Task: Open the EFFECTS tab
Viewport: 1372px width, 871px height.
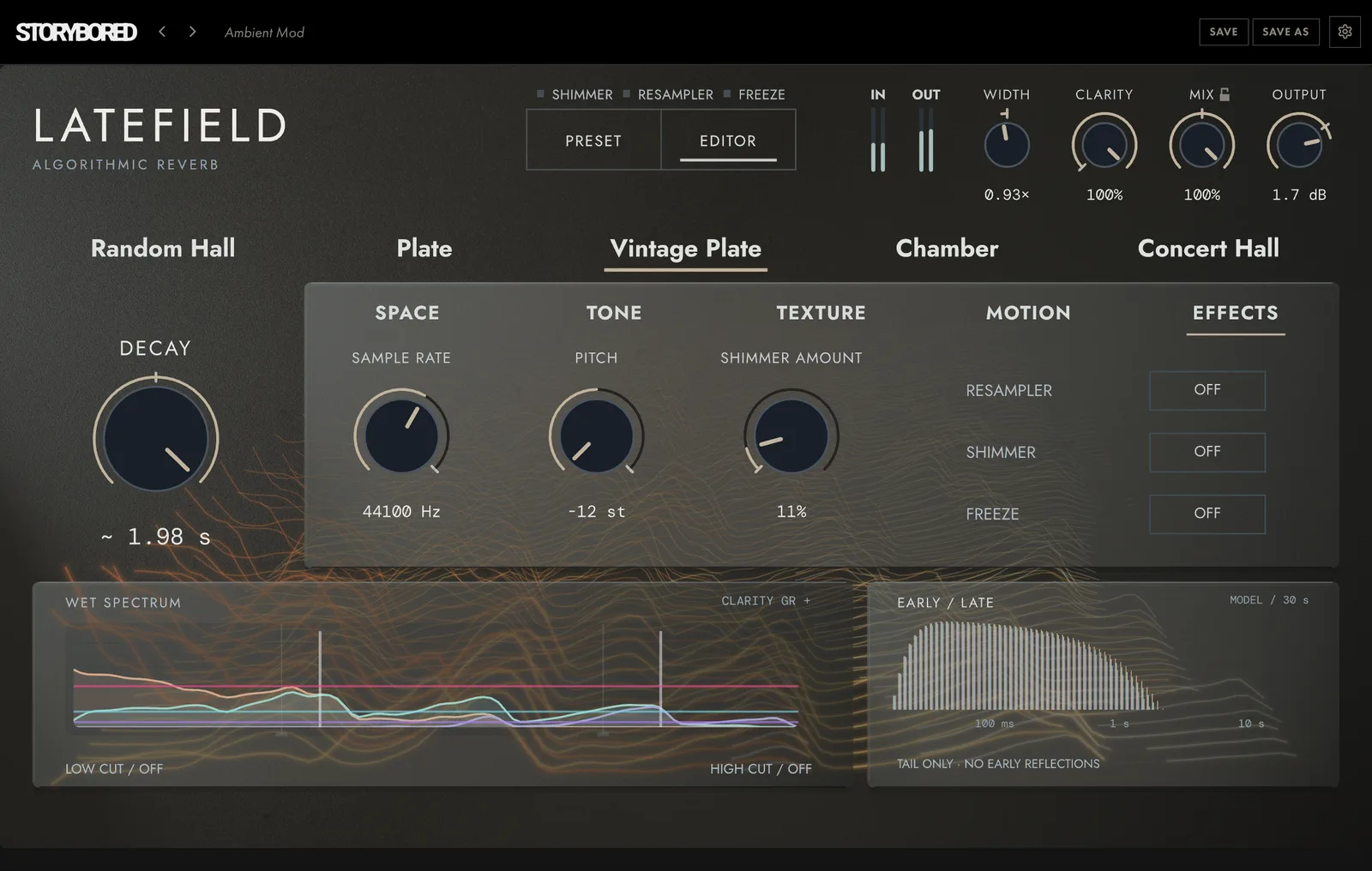Action: click(x=1236, y=313)
